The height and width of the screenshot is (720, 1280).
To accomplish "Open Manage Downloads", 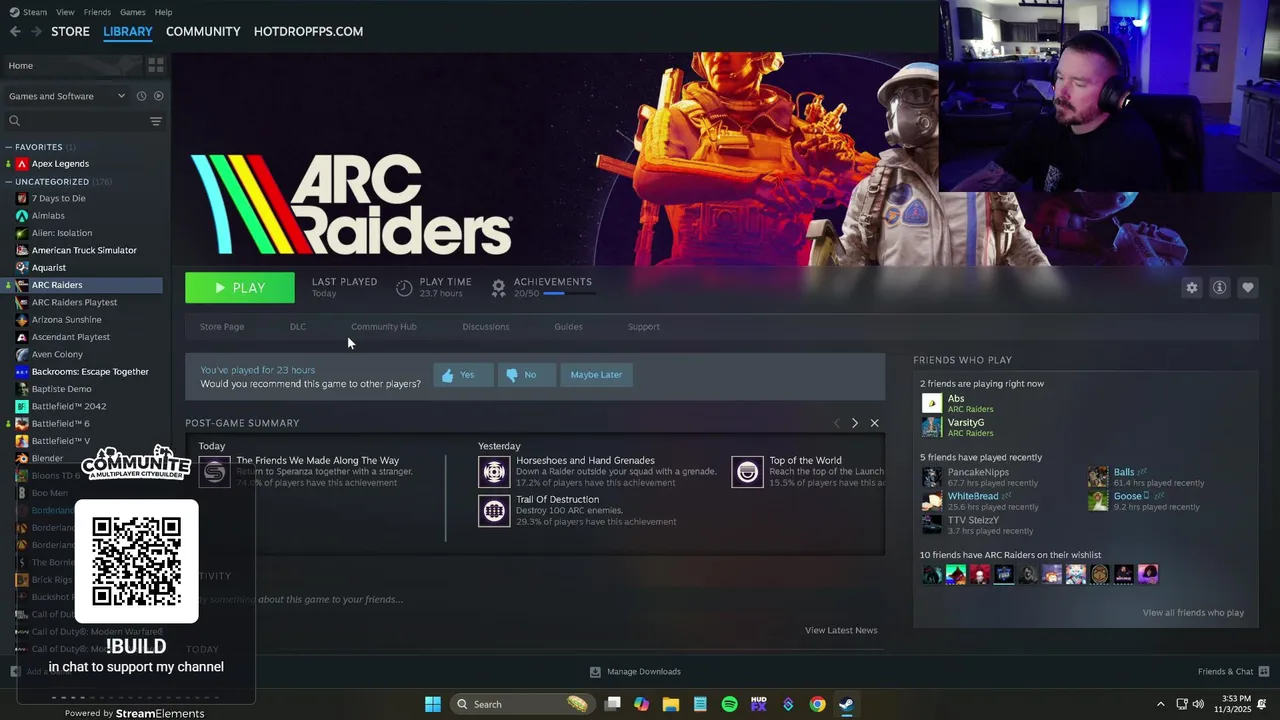I will click(635, 672).
